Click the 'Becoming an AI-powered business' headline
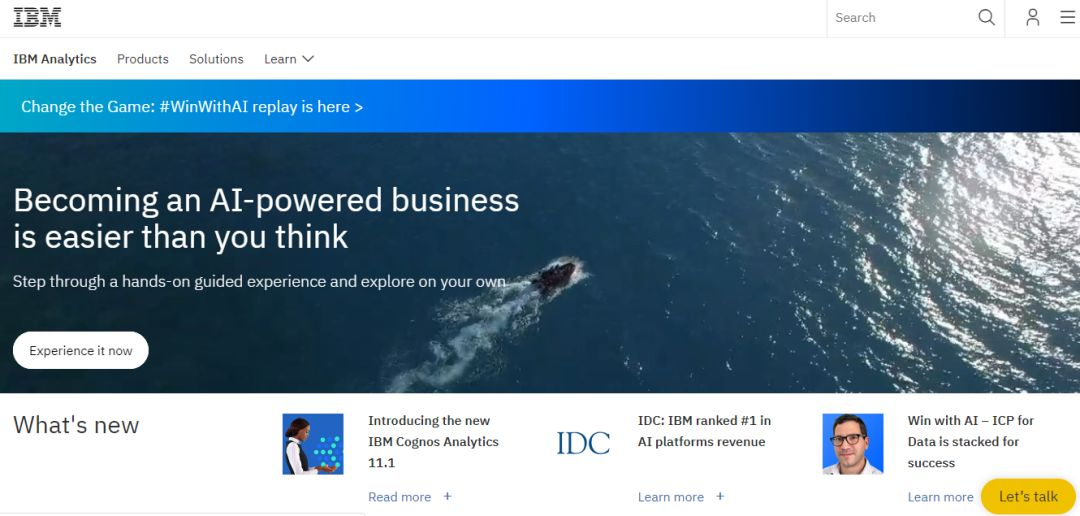Image resolution: width=1080 pixels, height=516 pixels. tap(266, 218)
